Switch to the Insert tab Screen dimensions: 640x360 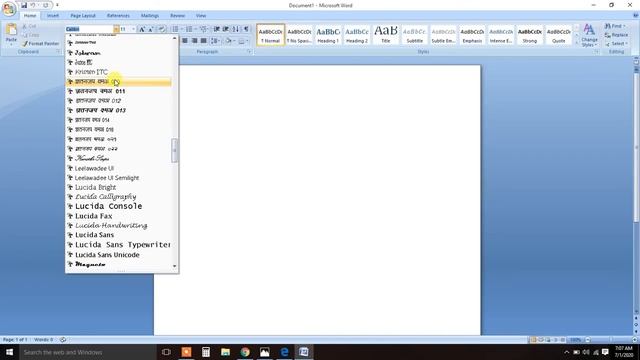(x=53, y=16)
